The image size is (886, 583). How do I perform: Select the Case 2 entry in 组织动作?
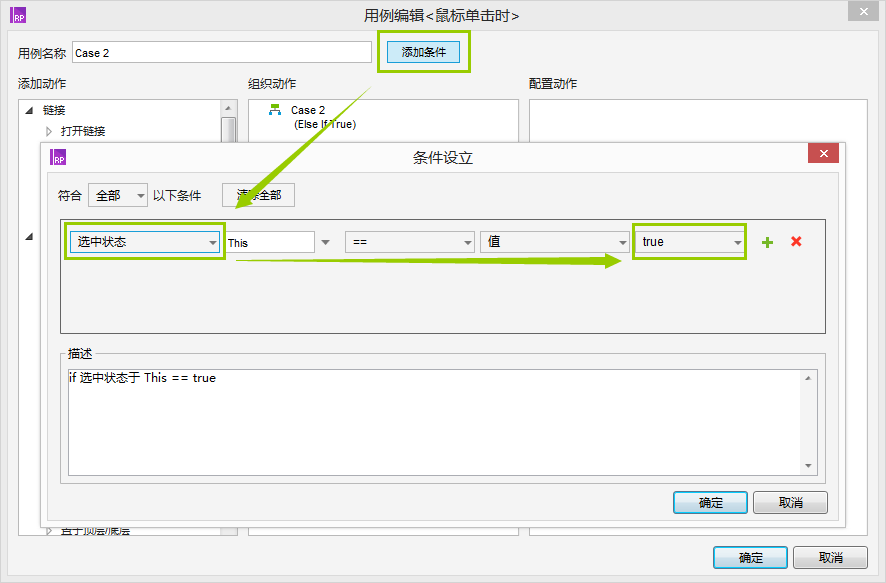point(308,110)
